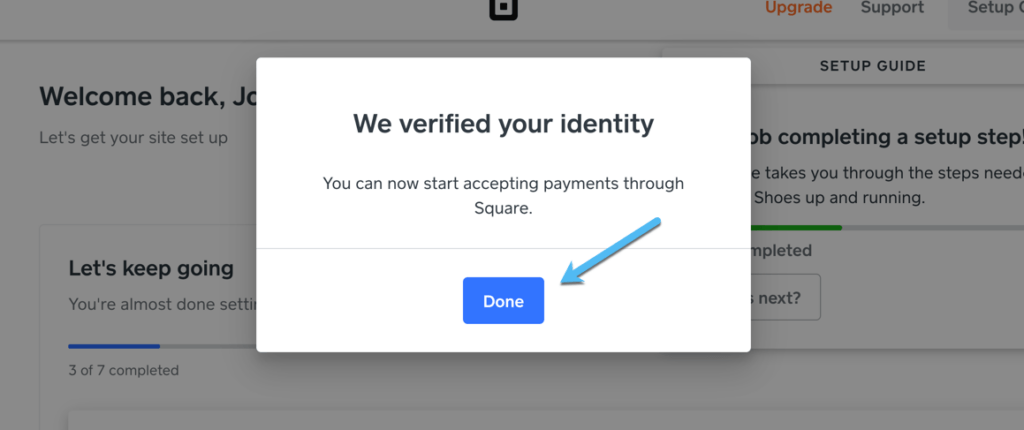Click the blue 3 of 7 progress bar
The height and width of the screenshot is (430, 1024).
tap(114, 346)
